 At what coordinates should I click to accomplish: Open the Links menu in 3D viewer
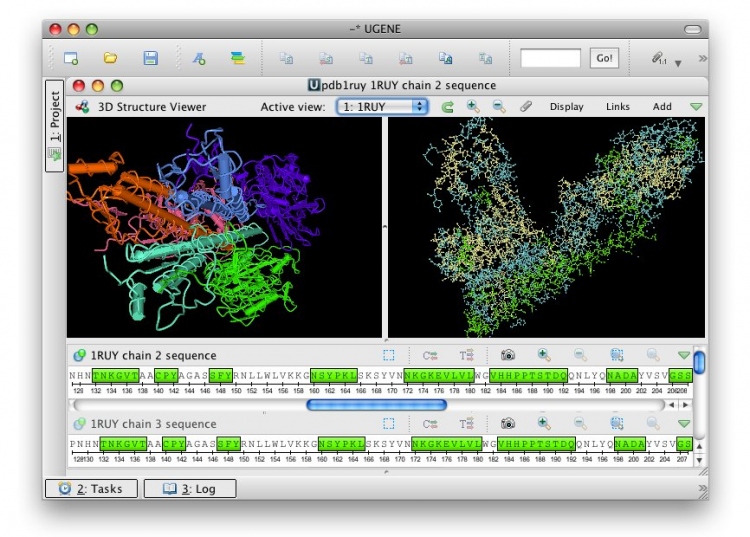[x=618, y=107]
